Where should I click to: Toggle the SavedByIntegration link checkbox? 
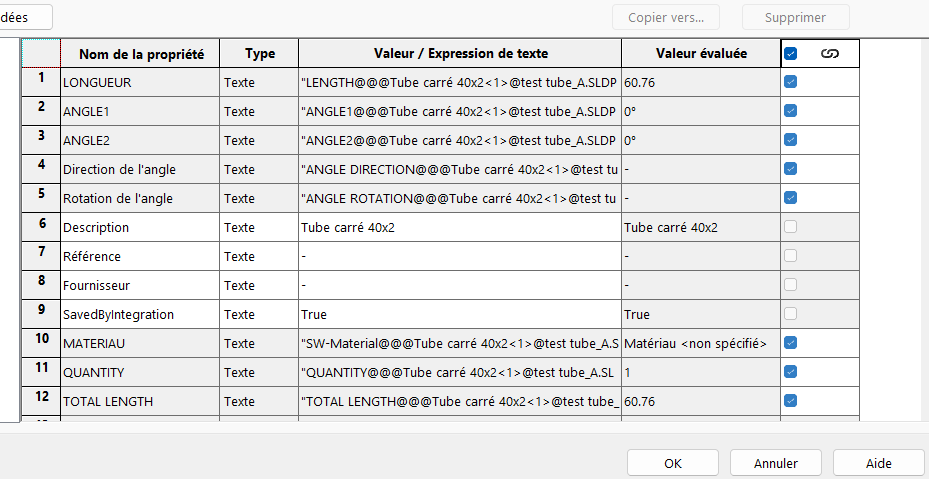(x=790, y=314)
